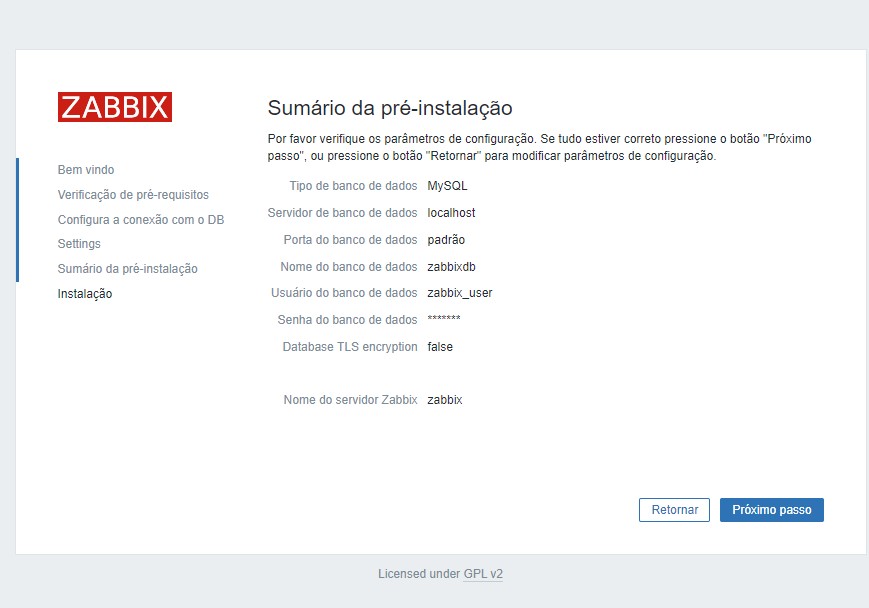Select Verificação de pré-requisitos in the sidebar

click(135, 194)
